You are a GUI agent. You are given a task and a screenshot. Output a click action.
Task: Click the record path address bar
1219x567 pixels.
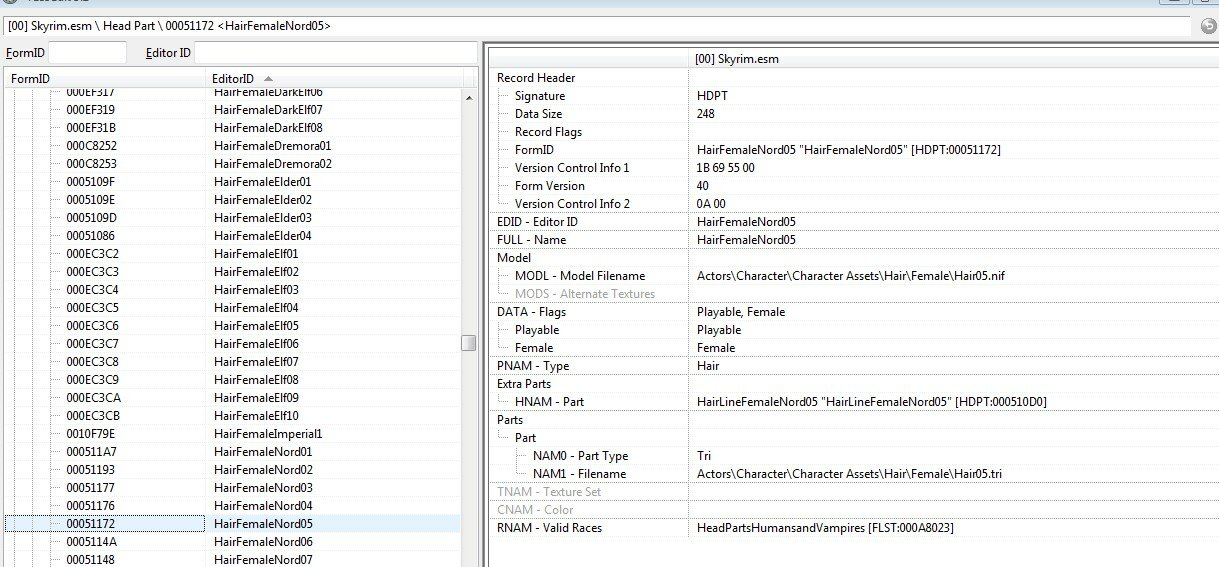[x=597, y=25]
